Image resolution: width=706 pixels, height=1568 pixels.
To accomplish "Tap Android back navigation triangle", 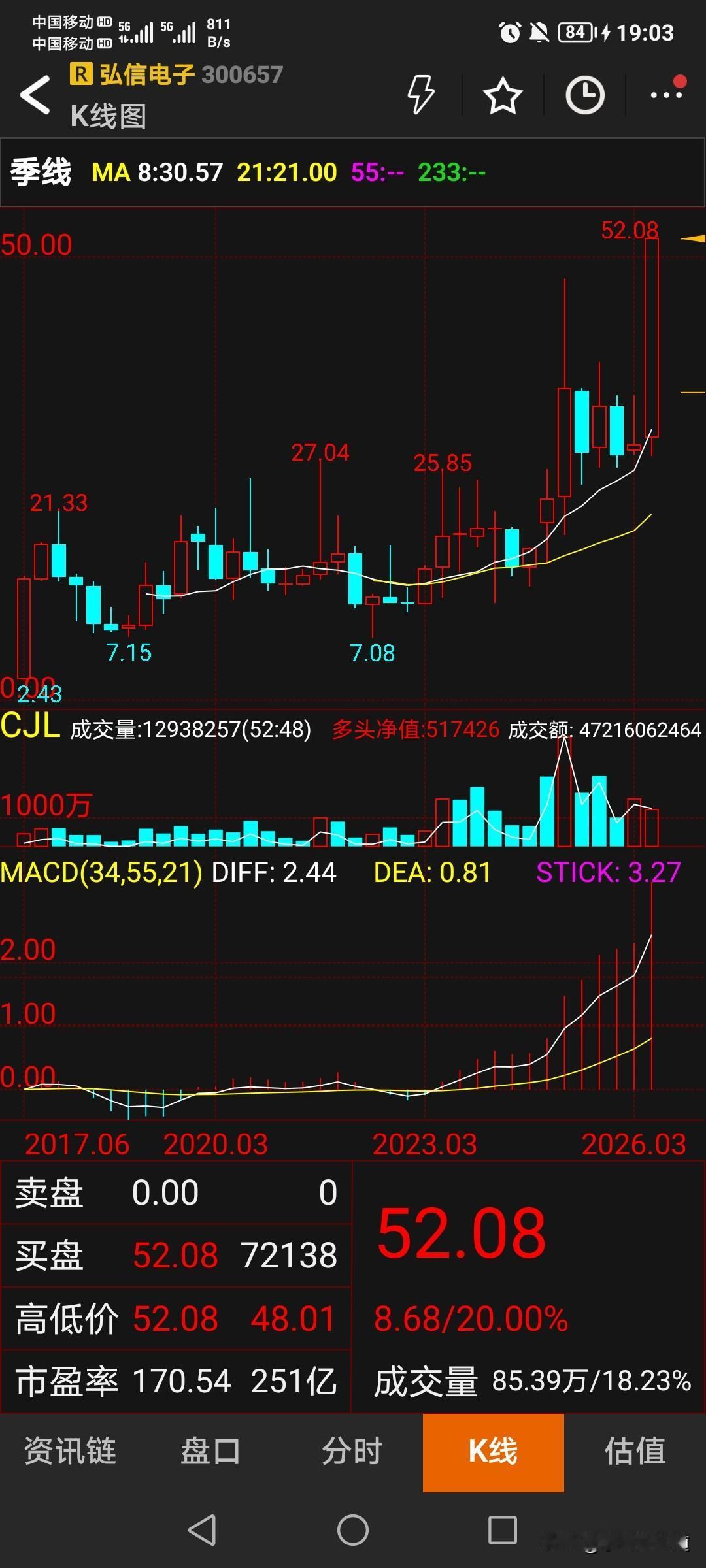I will click(x=202, y=1529).
